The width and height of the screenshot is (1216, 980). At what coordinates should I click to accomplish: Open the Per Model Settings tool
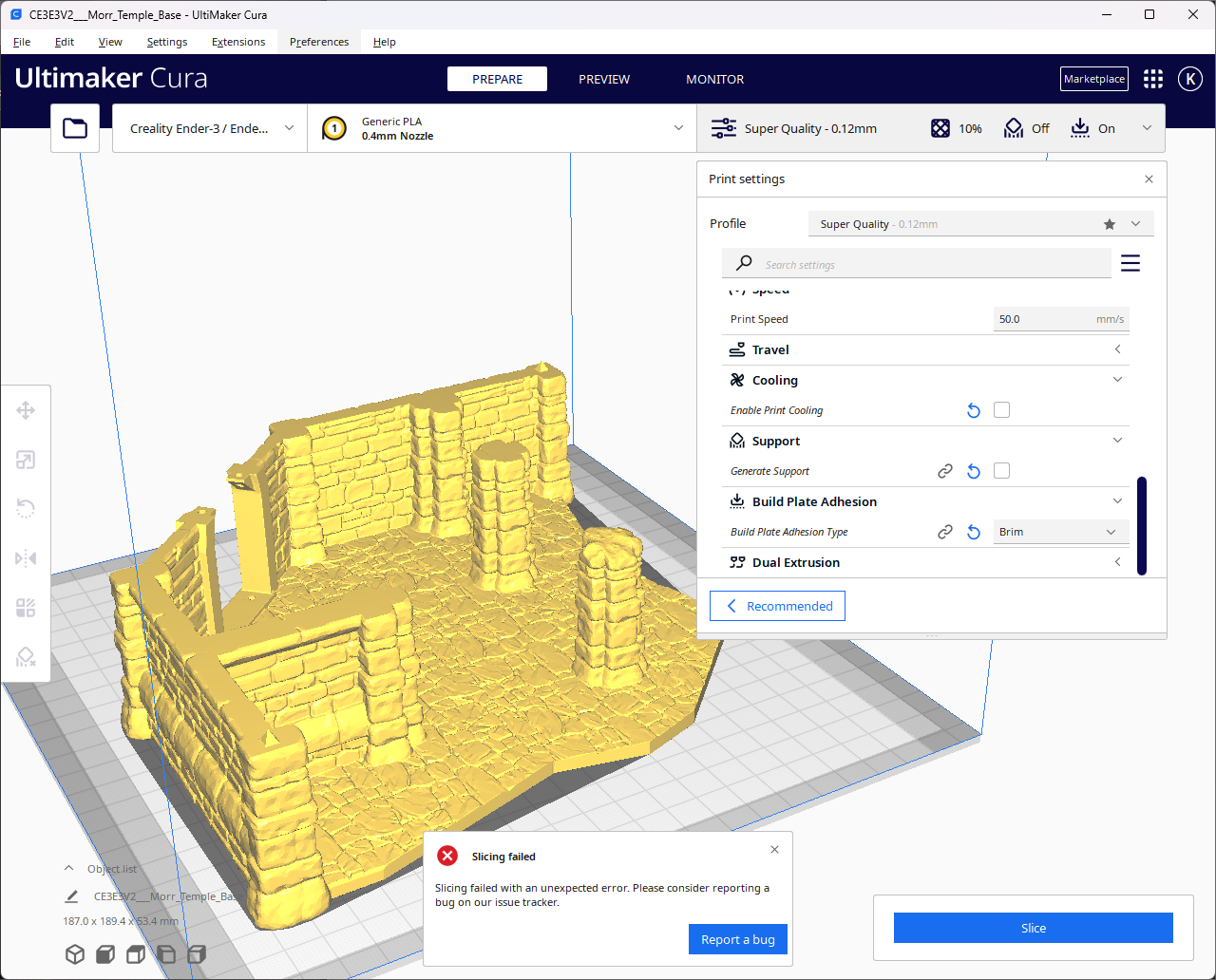coord(26,608)
